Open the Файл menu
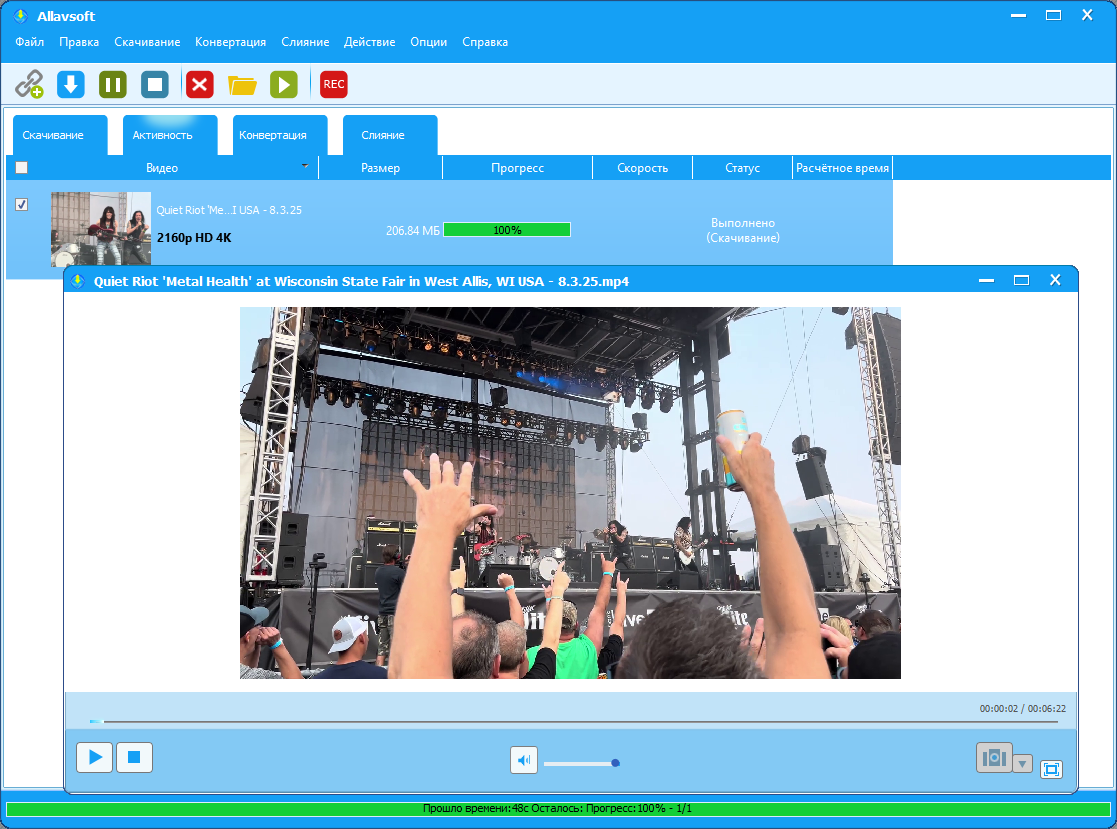The image size is (1117, 829). click(x=29, y=42)
